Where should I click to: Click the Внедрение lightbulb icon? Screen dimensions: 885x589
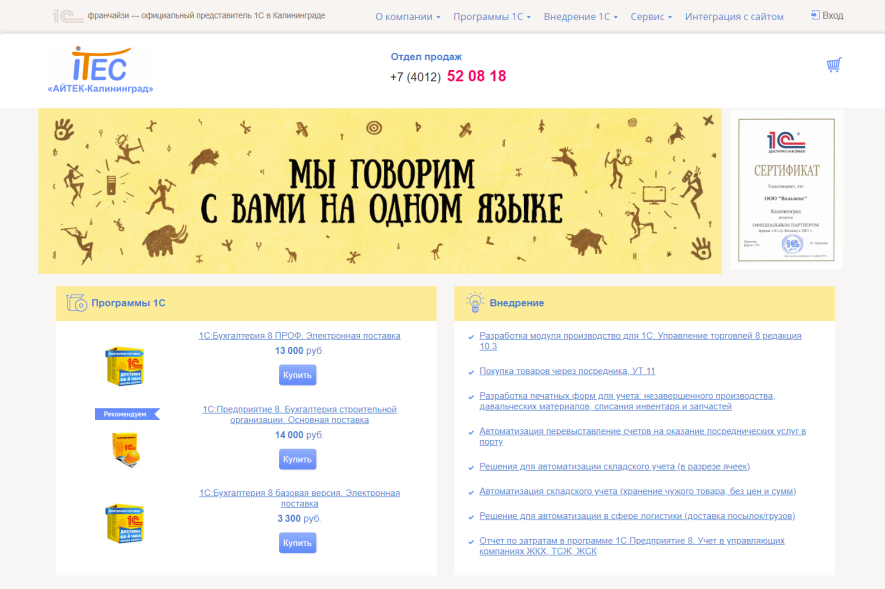pos(475,302)
